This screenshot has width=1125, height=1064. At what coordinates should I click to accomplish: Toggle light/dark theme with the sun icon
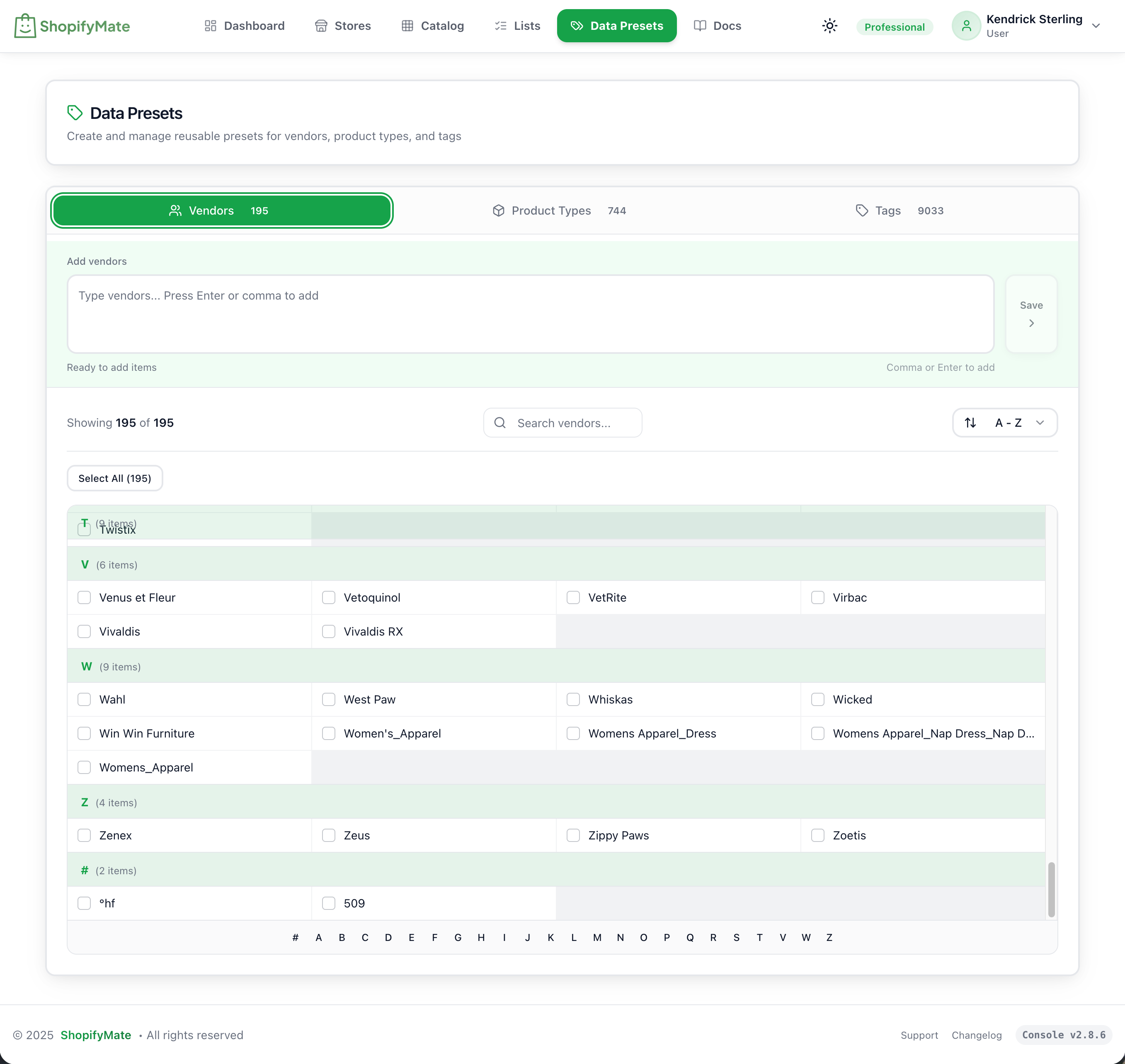(x=830, y=26)
